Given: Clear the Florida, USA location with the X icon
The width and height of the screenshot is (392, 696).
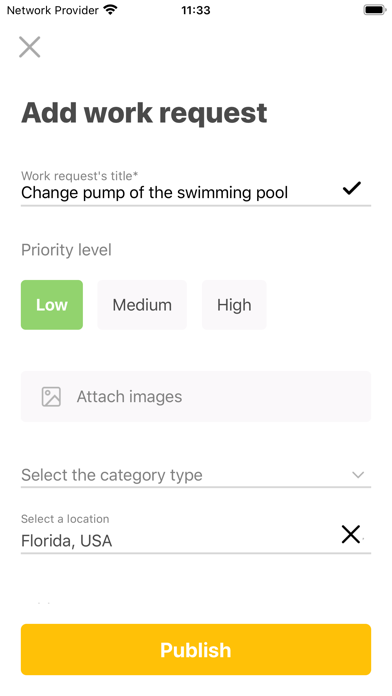Looking at the screenshot, I should point(351,534).
